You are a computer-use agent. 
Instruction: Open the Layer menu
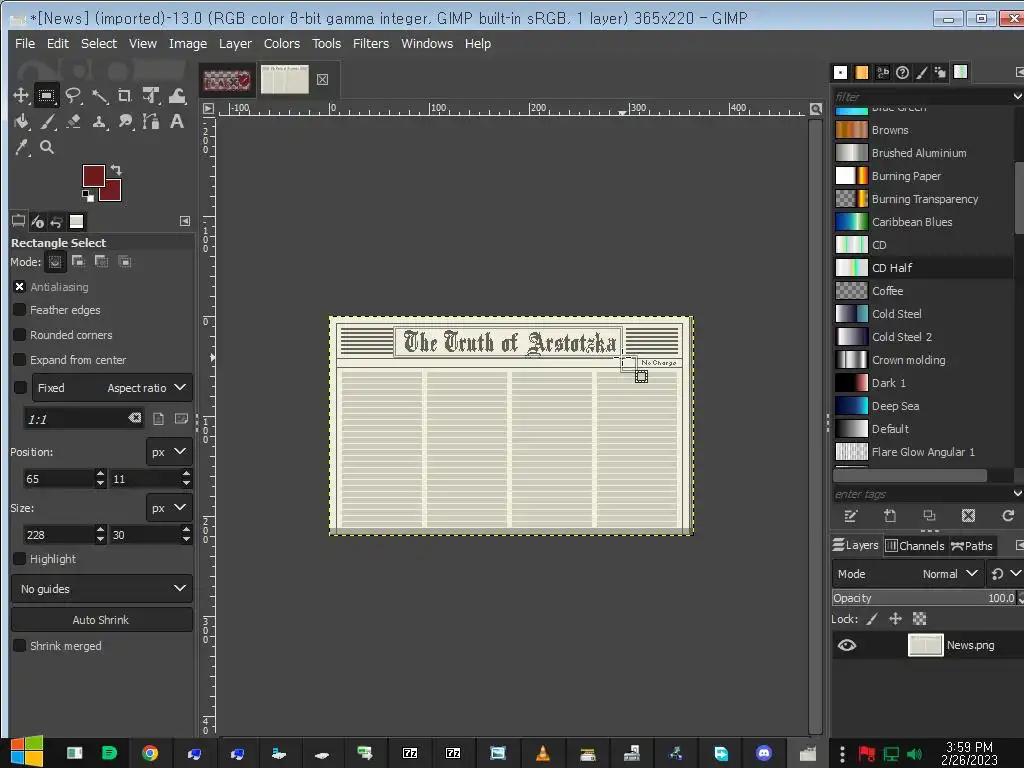click(235, 44)
